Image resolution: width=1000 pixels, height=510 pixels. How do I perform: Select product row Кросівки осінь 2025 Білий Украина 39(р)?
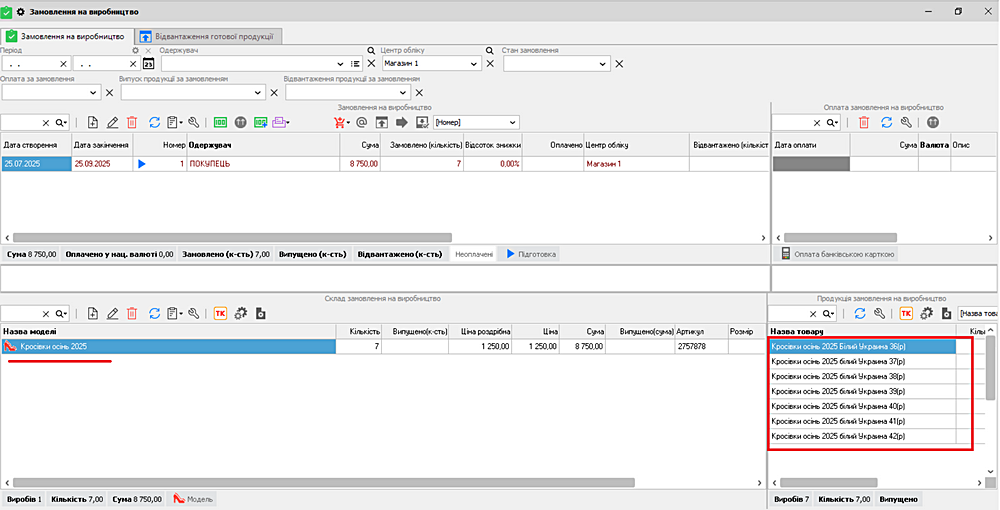(x=861, y=392)
